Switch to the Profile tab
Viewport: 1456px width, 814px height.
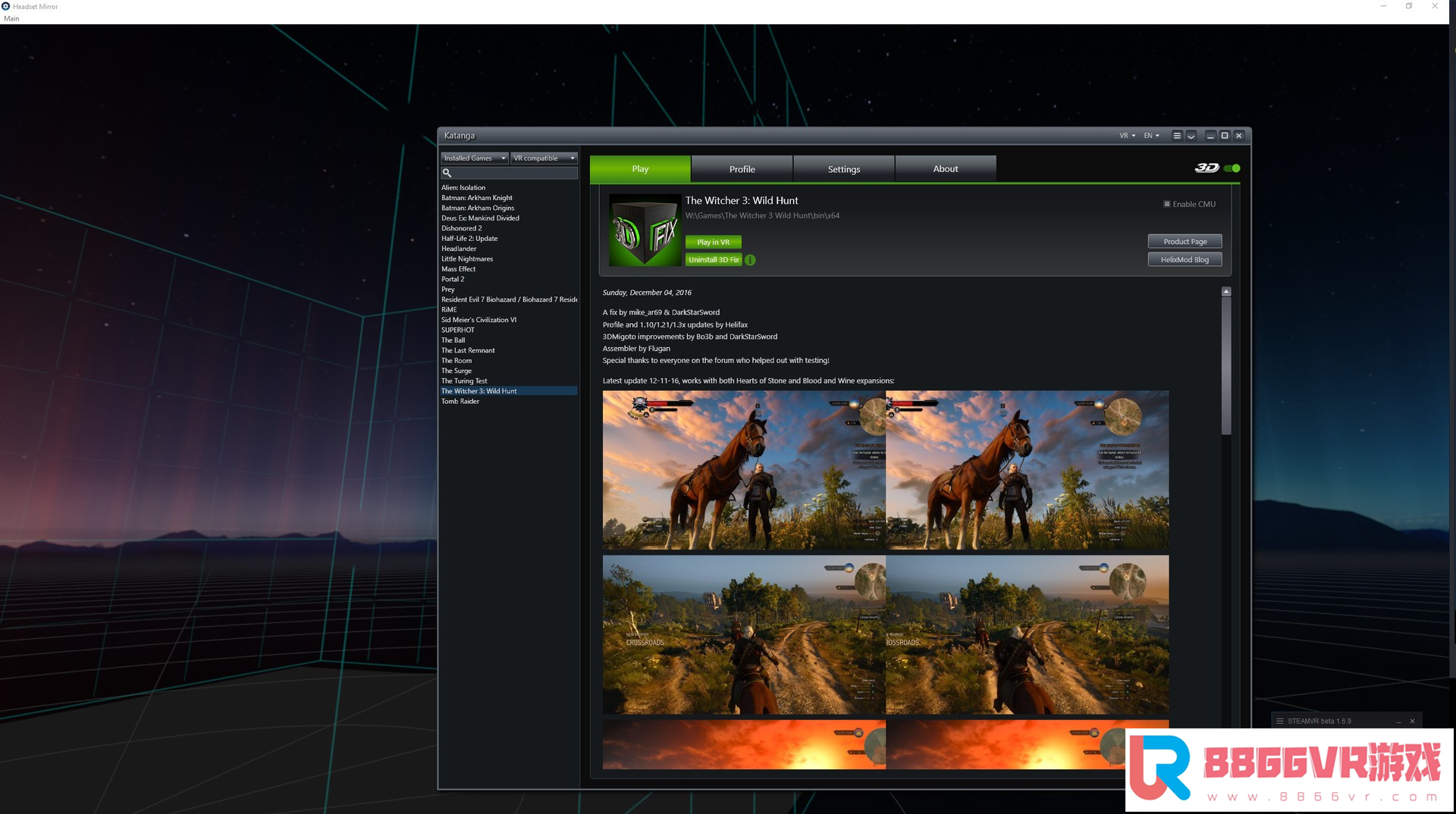(742, 169)
